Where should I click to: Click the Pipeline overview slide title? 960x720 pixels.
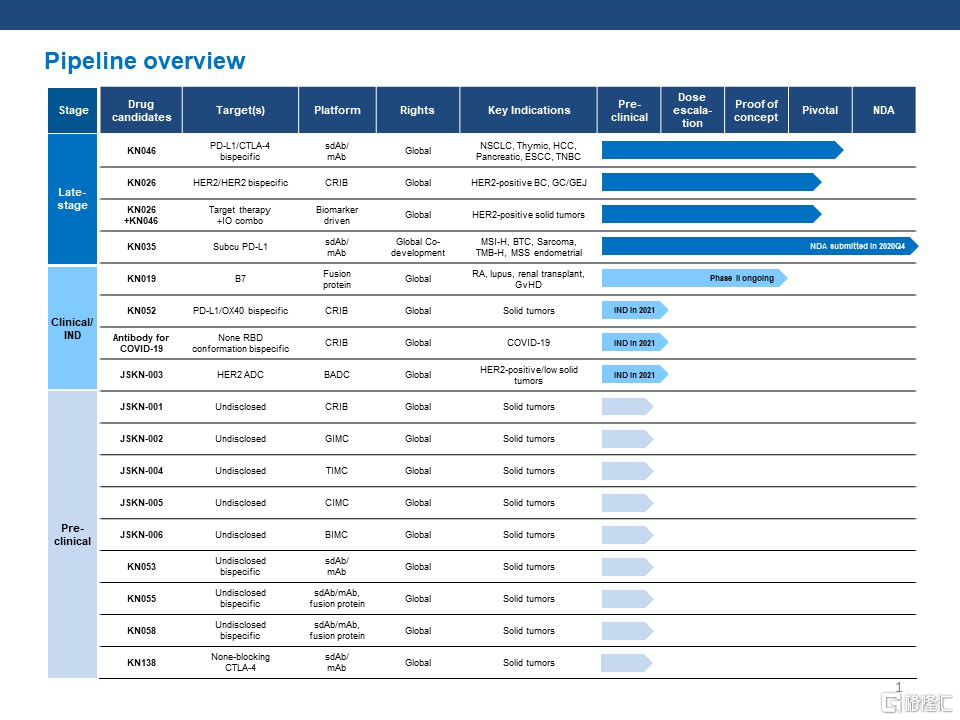click(145, 61)
